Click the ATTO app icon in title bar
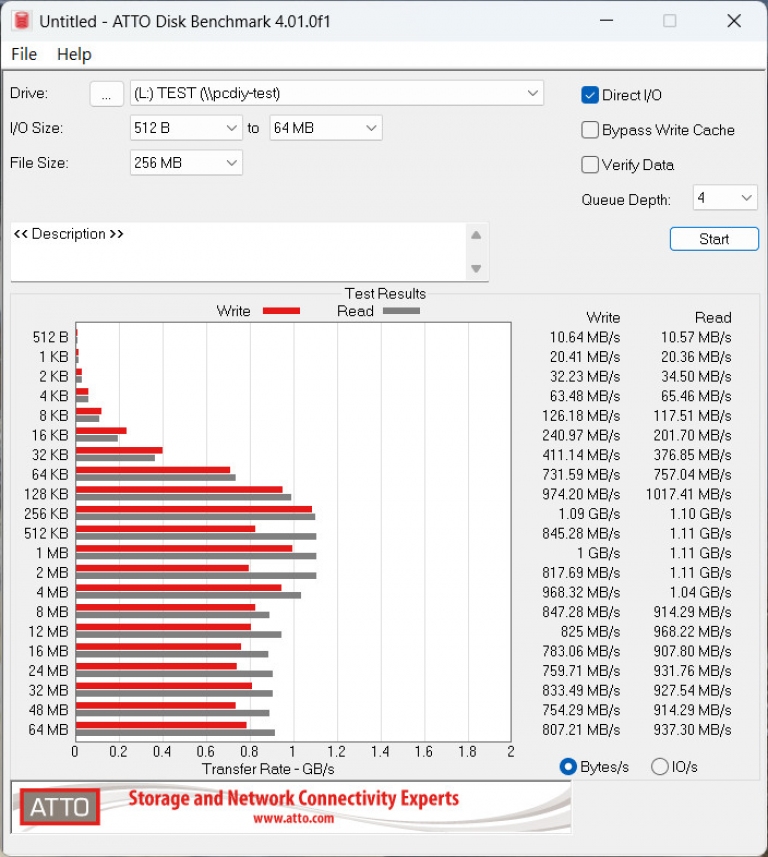768x857 pixels. 21,21
